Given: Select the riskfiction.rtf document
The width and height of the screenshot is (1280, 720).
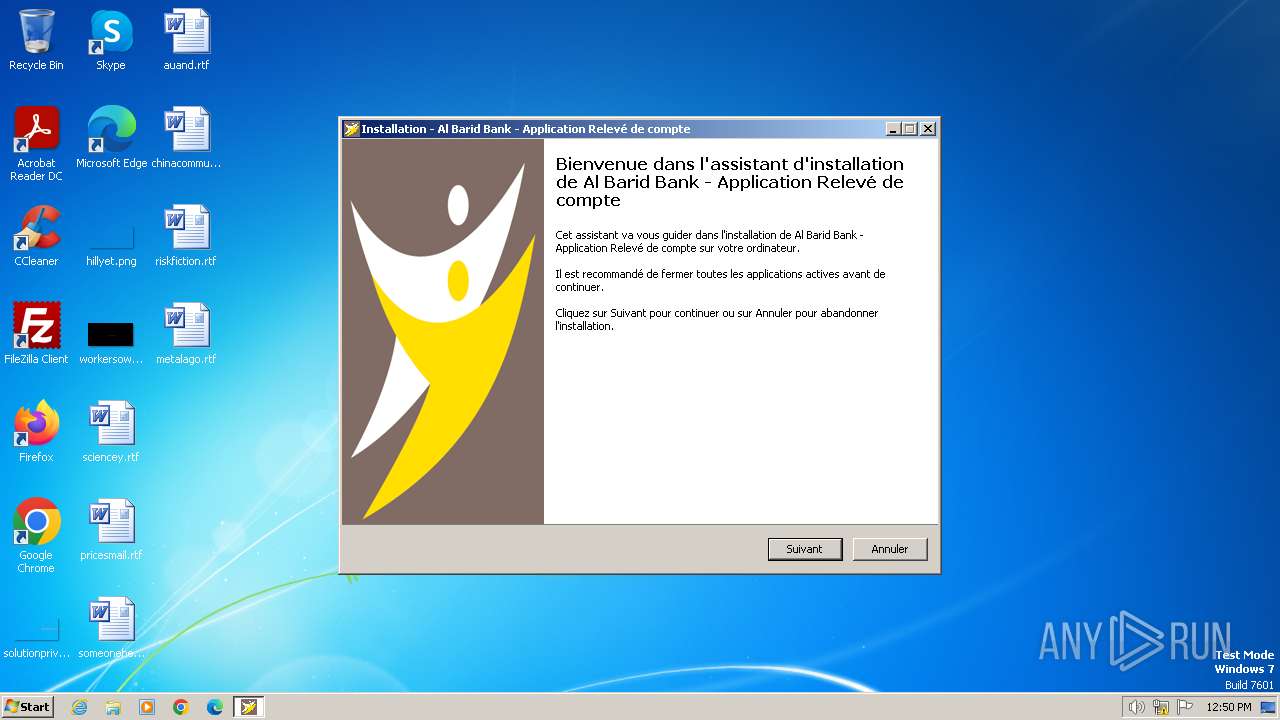Looking at the screenshot, I should coord(186,235).
